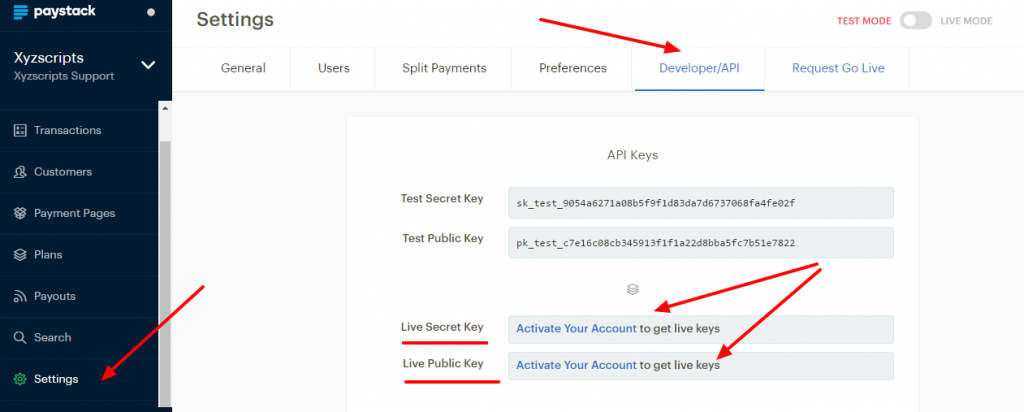The width and height of the screenshot is (1024, 412).
Task: Toggle Test Mode to Live Mode switch
Action: 916,21
